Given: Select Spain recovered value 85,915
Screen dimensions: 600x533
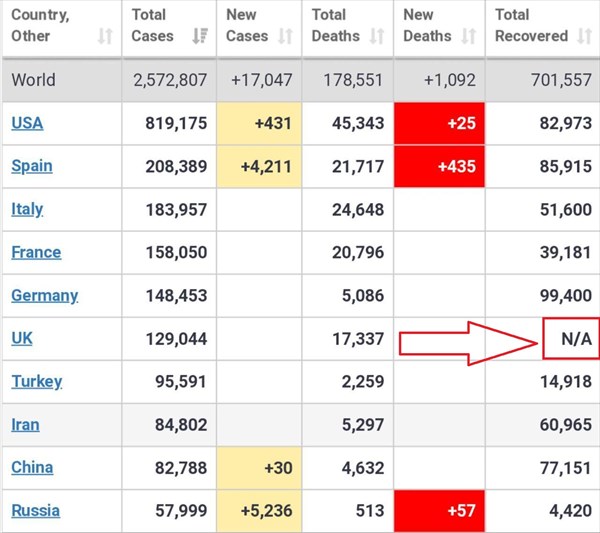Looking at the screenshot, I should (566, 167).
